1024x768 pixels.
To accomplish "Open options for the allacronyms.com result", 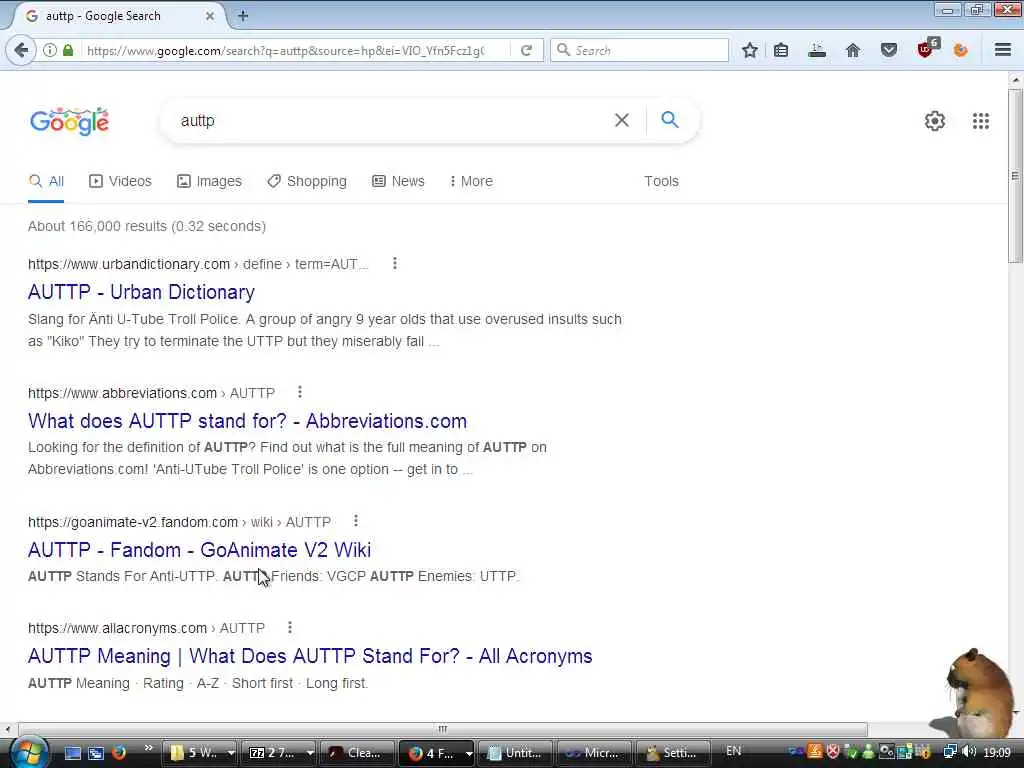I will pos(290,627).
